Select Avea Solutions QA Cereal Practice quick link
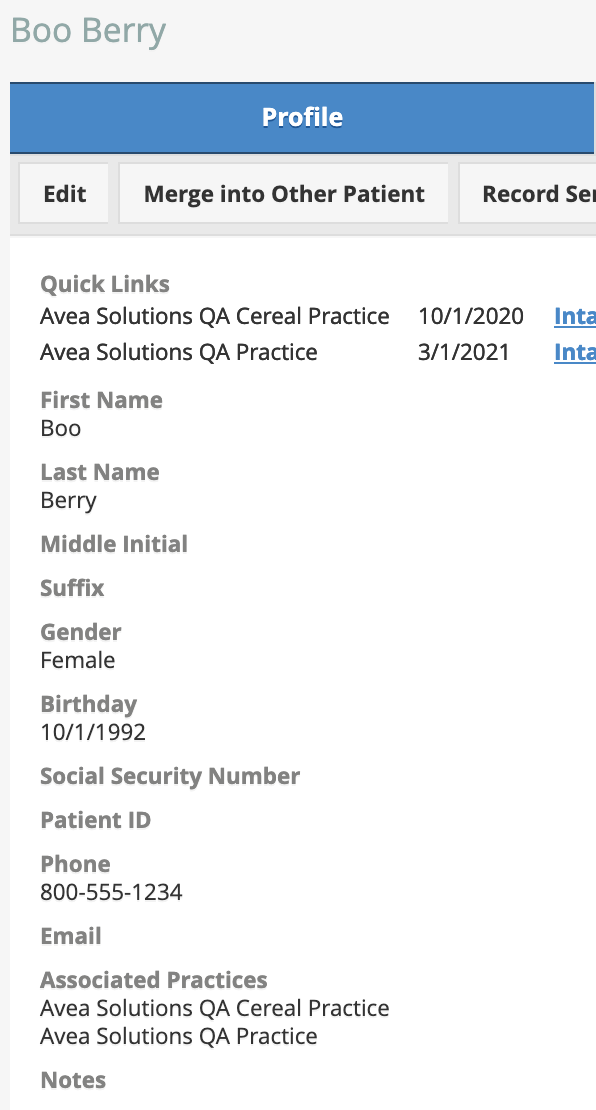The image size is (596, 1110). 214,316
